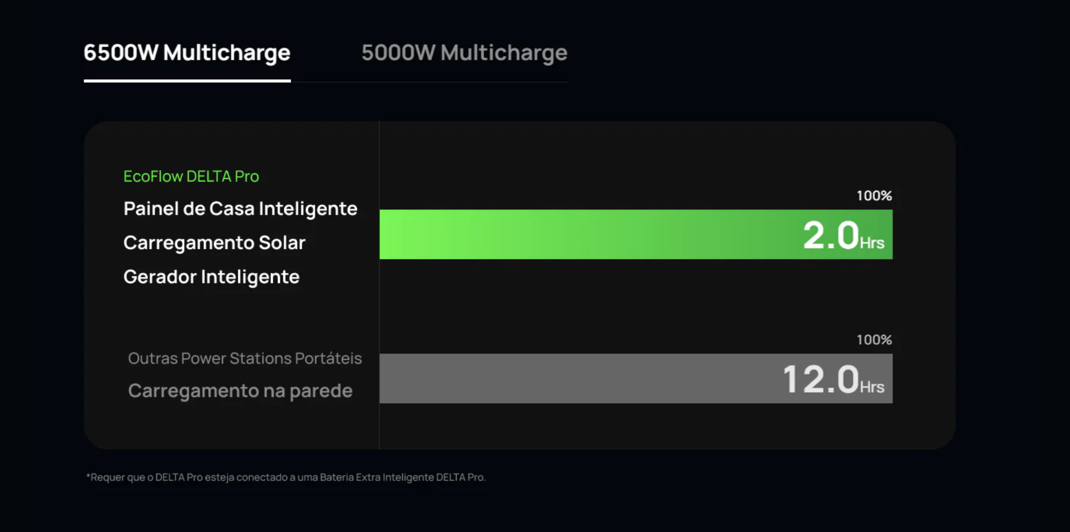Select the 6500W Multicharge tab
The height and width of the screenshot is (532, 1070).
click(187, 53)
